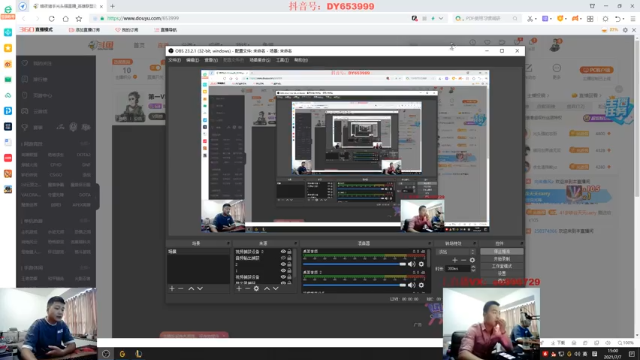
Task: Lock the 视频捕获设备 2 source
Action: (x=289, y=251)
